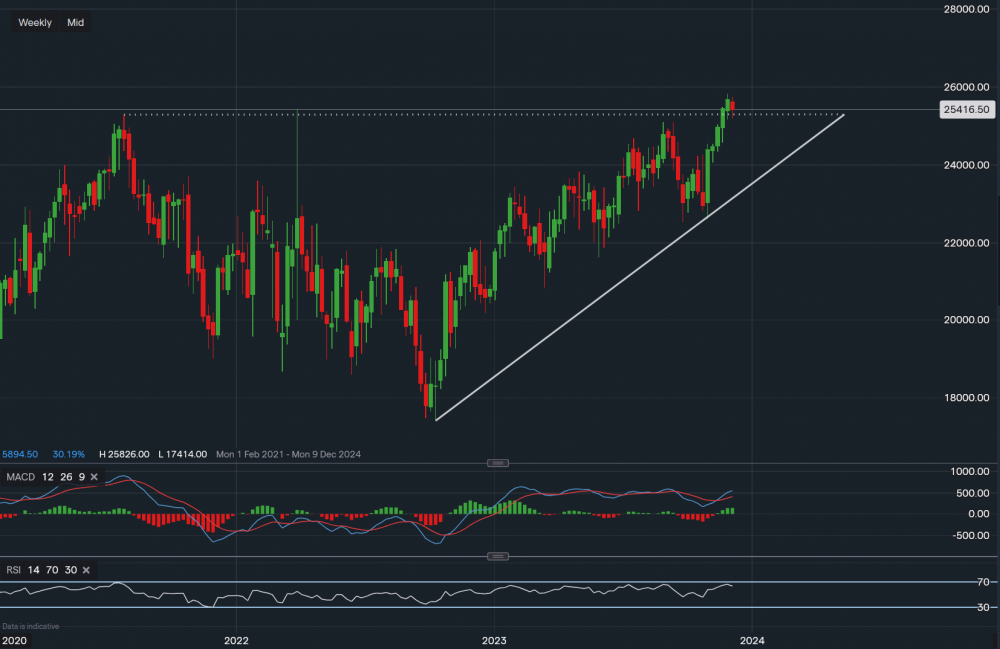Click the 2024 label on time axis
Image resolution: width=1000 pixels, height=649 pixels.
point(752,640)
